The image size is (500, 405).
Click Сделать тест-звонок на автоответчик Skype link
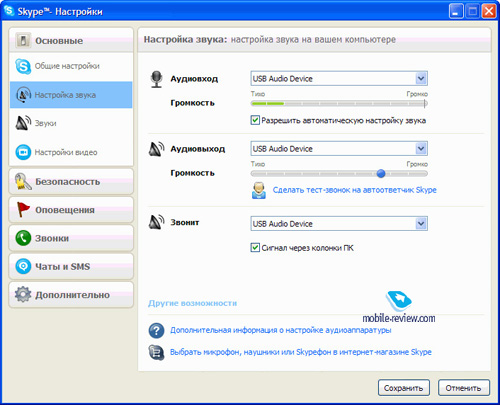click(x=355, y=190)
